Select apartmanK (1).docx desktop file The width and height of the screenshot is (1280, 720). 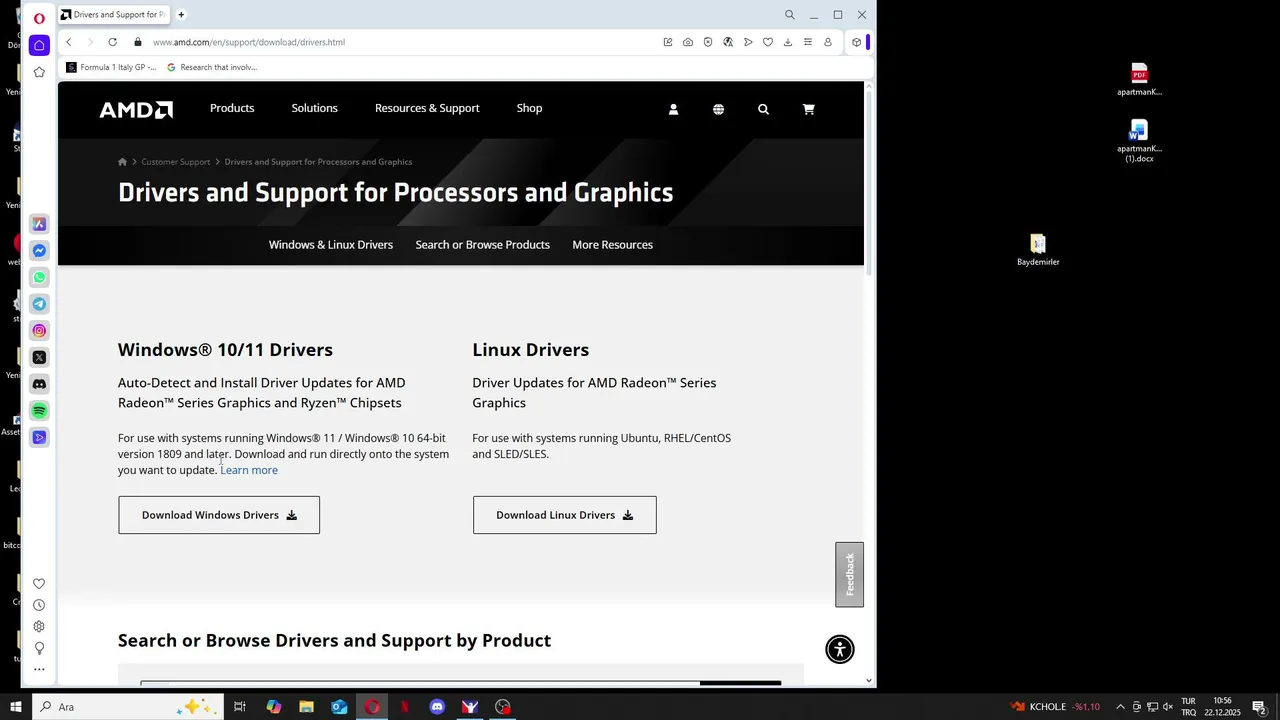point(1139,141)
